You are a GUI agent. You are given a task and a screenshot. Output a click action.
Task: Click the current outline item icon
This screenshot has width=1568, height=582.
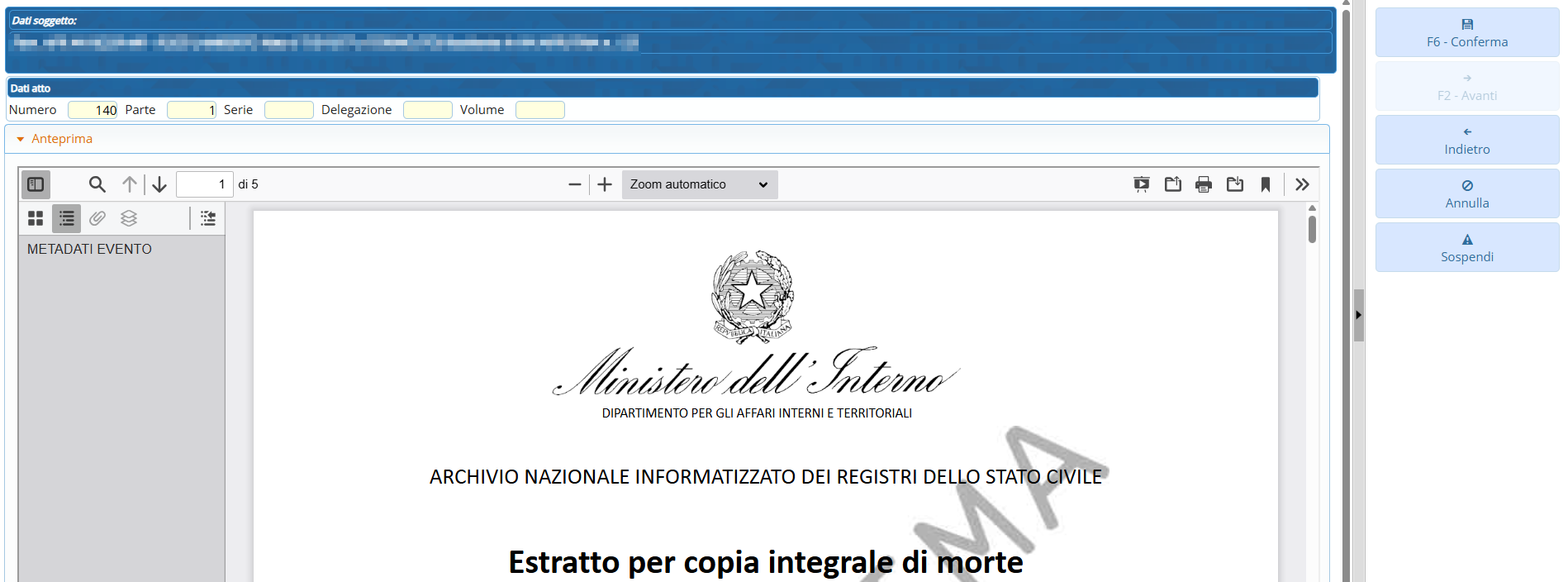pos(208,218)
